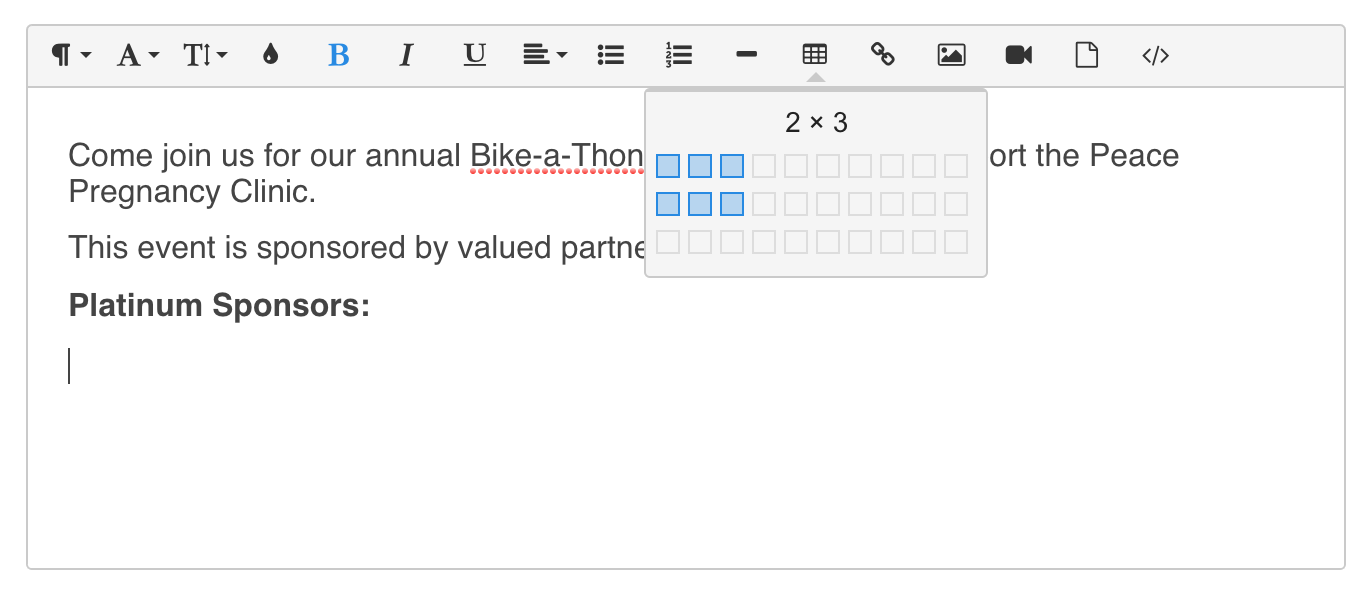Screen dimensions: 1372x592
Task: Expand the text size dropdown
Action: pos(205,56)
